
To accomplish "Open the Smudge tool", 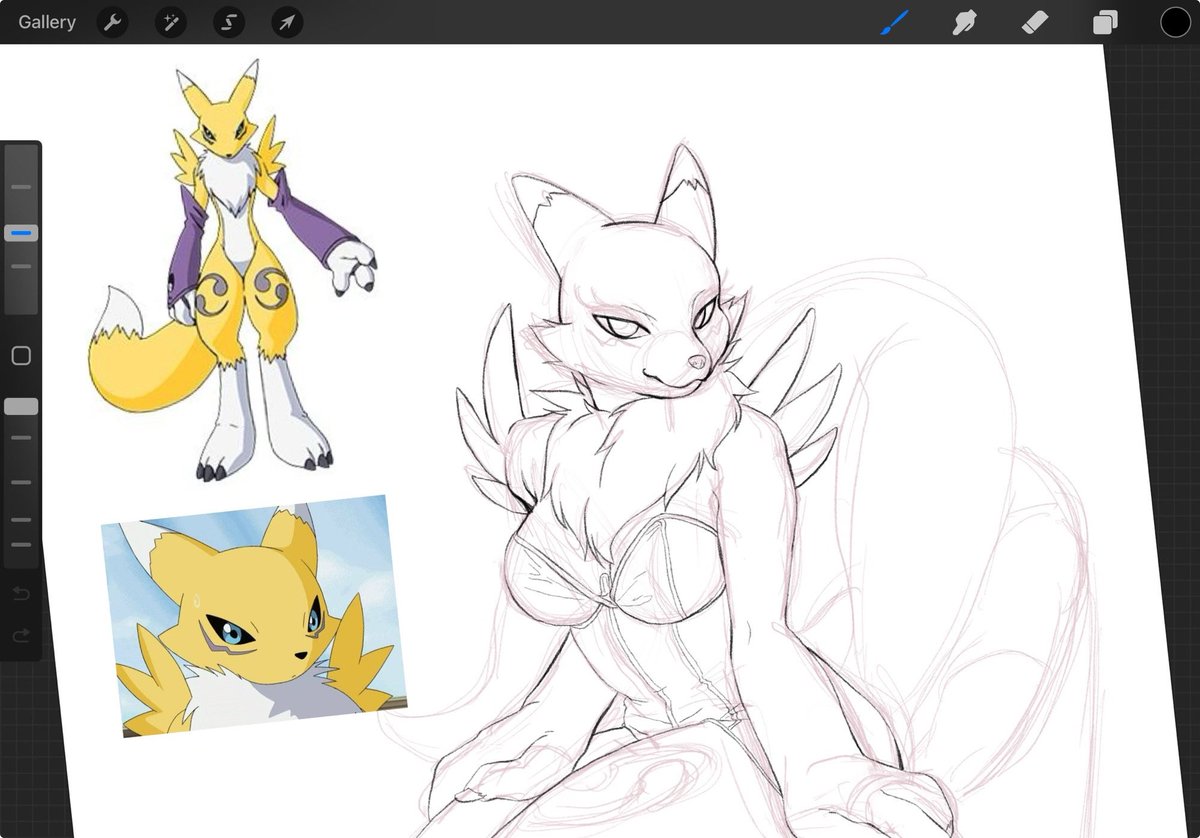I will point(963,22).
